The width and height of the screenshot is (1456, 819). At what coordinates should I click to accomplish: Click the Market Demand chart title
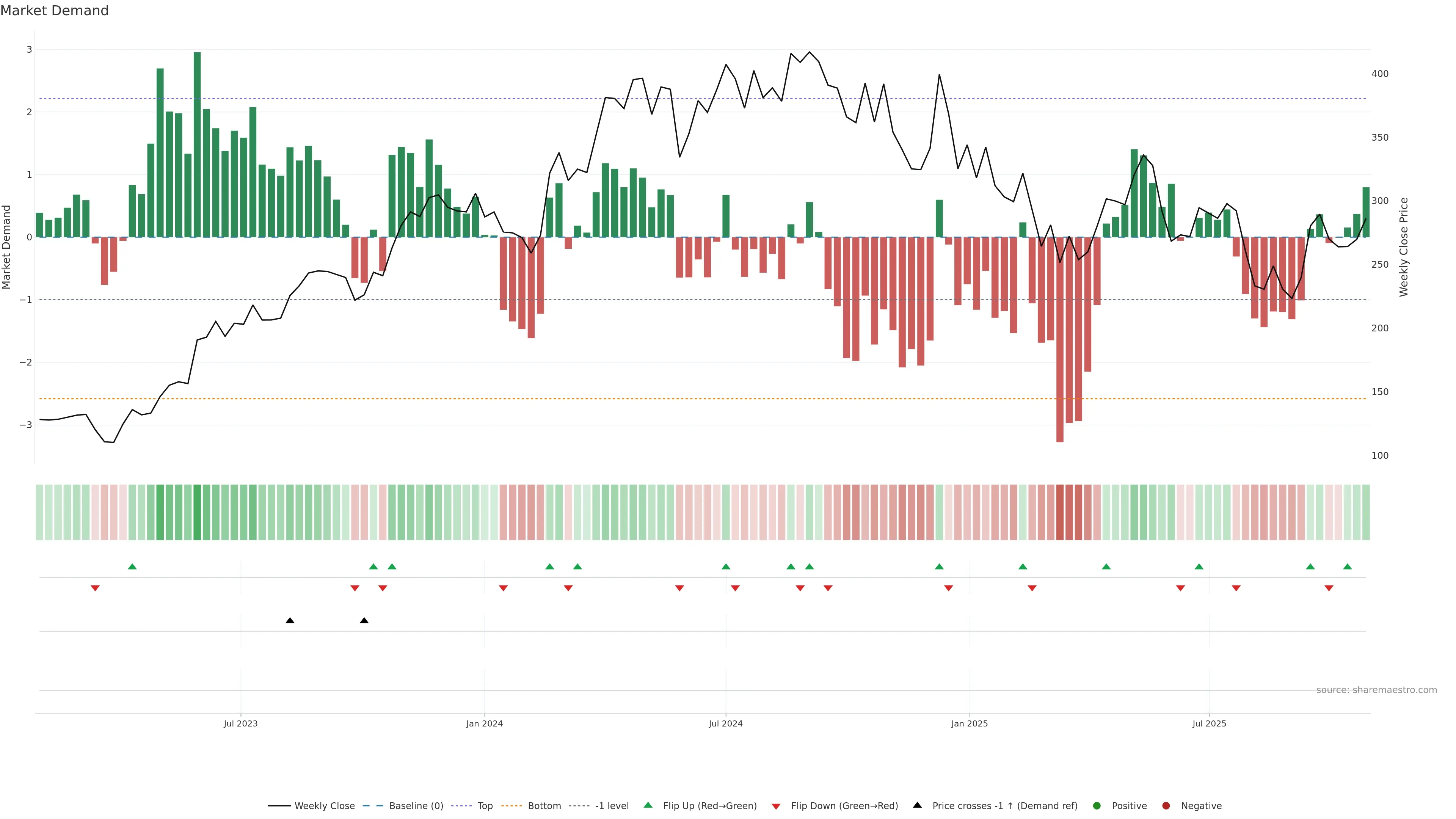(x=54, y=11)
